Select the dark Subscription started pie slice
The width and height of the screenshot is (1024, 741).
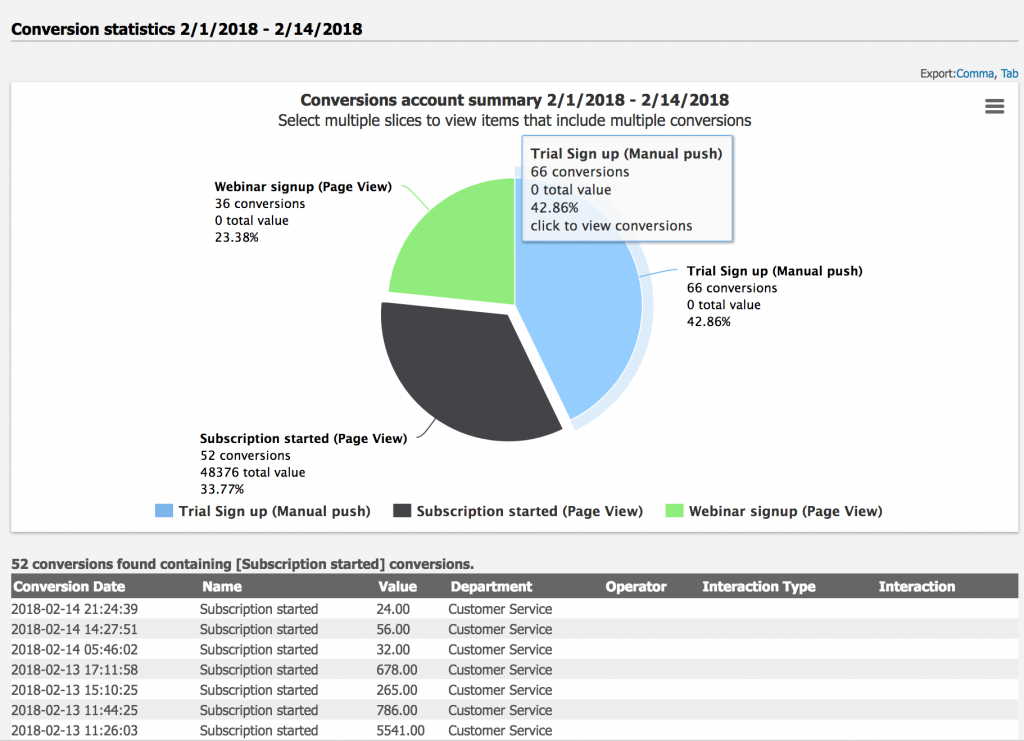point(460,370)
